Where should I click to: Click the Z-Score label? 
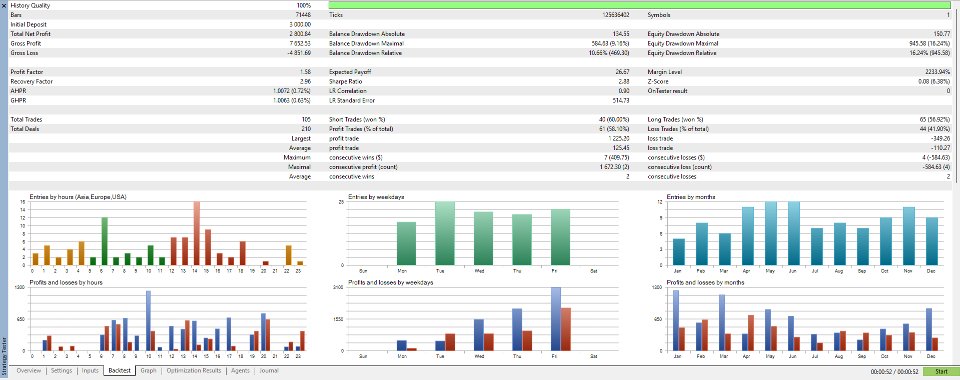pyautogui.click(x=658, y=81)
